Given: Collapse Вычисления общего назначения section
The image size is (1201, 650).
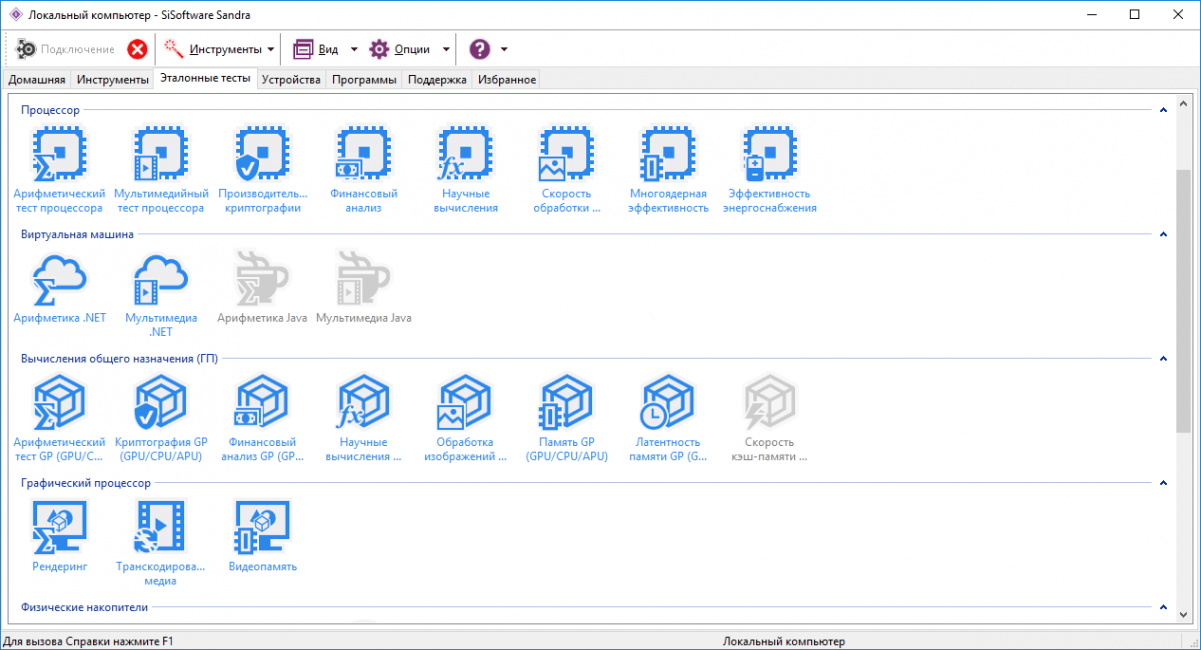Looking at the screenshot, I should [x=1164, y=358].
